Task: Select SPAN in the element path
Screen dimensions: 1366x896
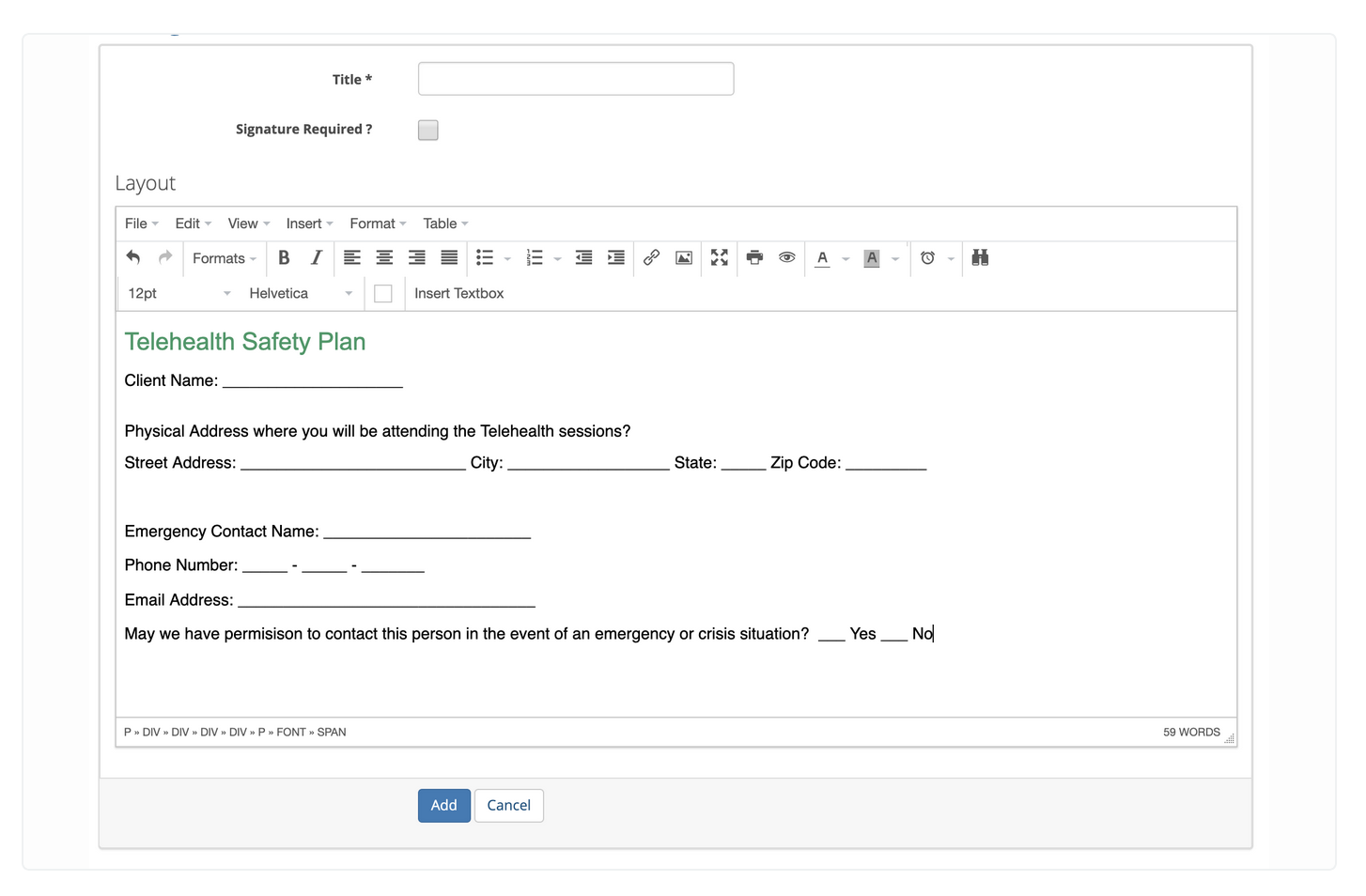Action: point(332,733)
